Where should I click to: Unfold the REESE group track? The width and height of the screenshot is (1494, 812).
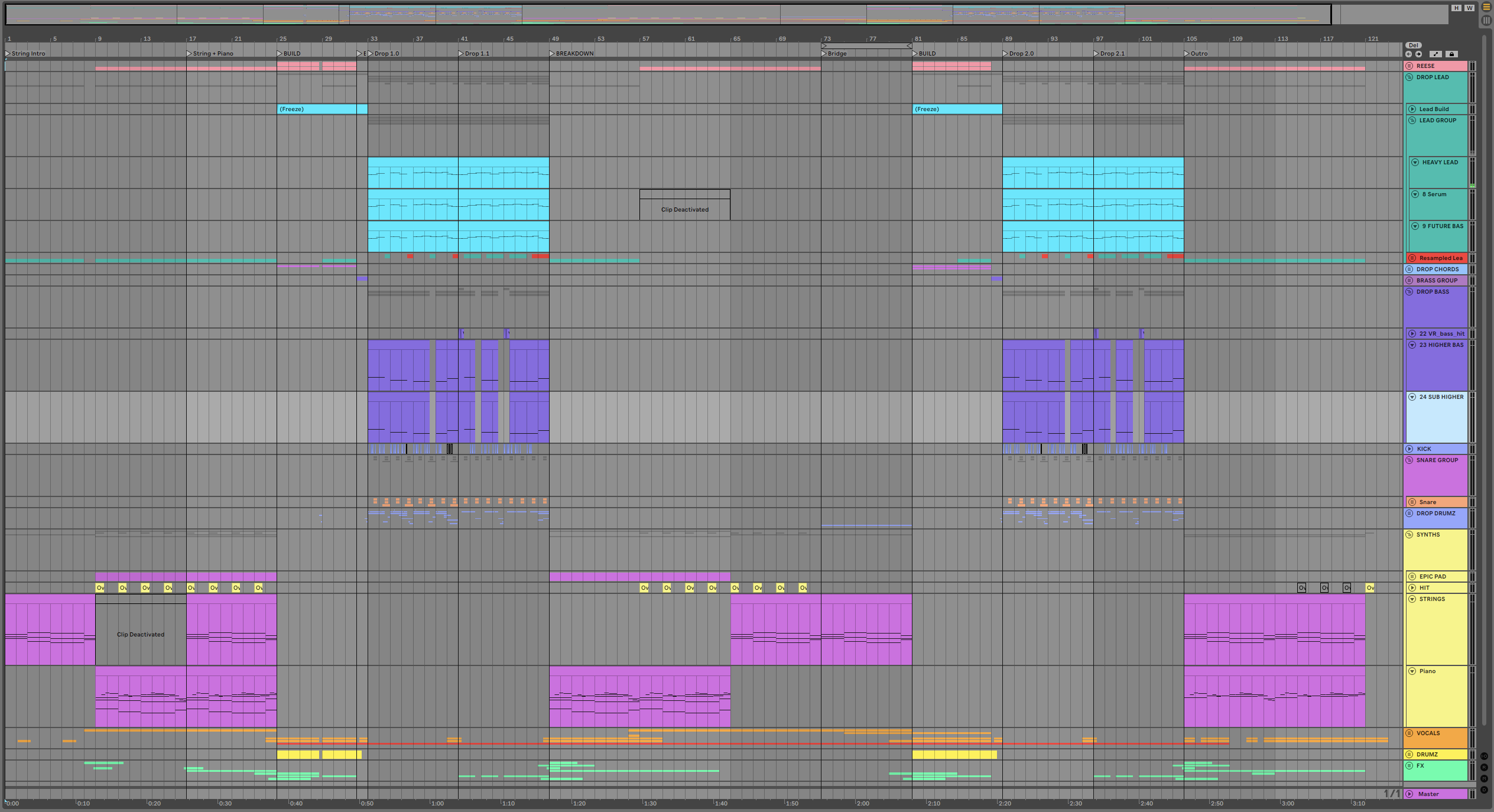coord(1409,66)
